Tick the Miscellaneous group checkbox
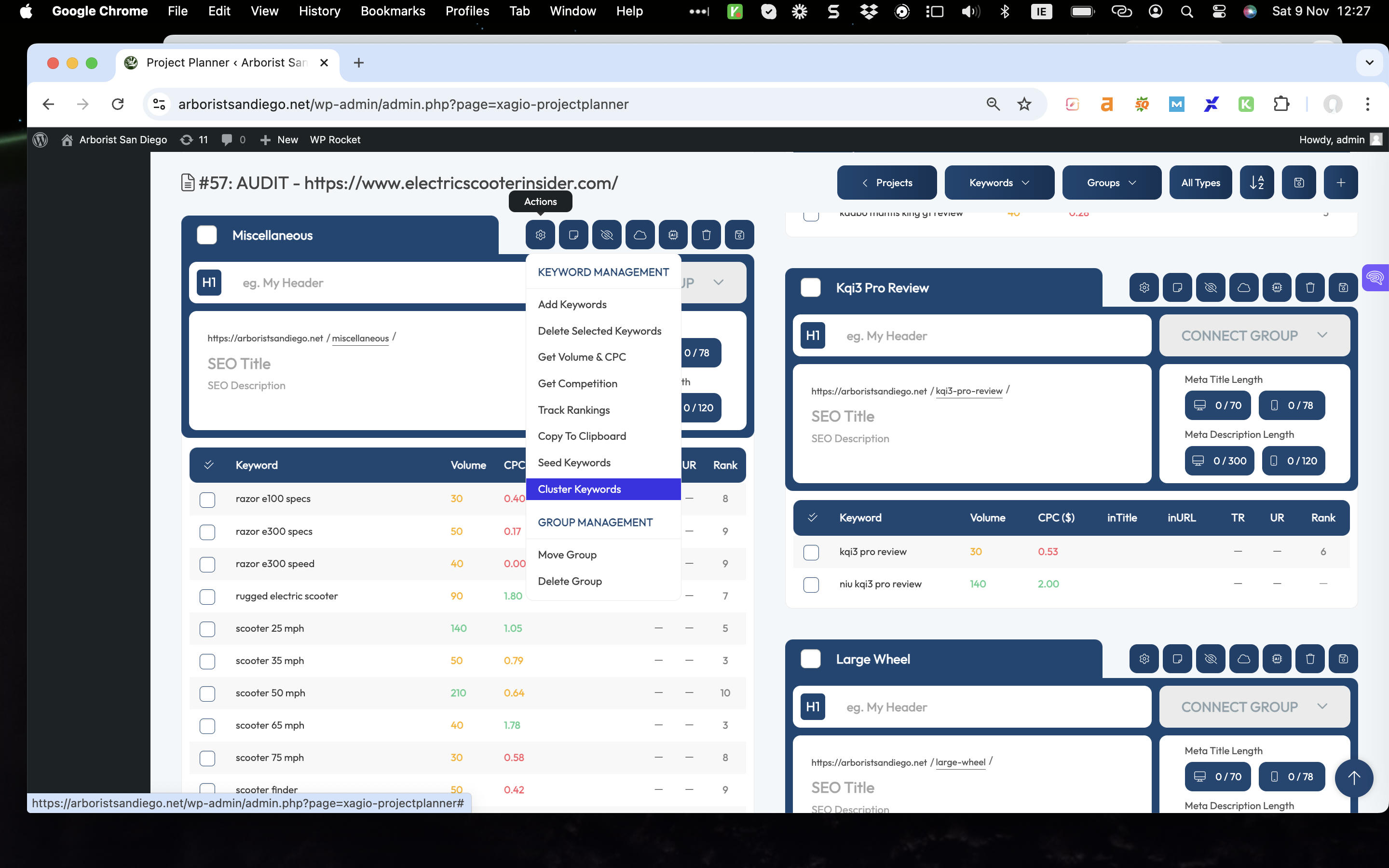Viewport: 1389px width, 868px height. [206, 235]
